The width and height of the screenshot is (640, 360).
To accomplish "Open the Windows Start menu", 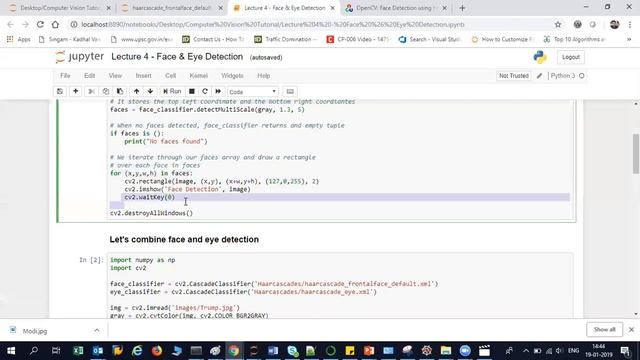I will coord(11,351).
